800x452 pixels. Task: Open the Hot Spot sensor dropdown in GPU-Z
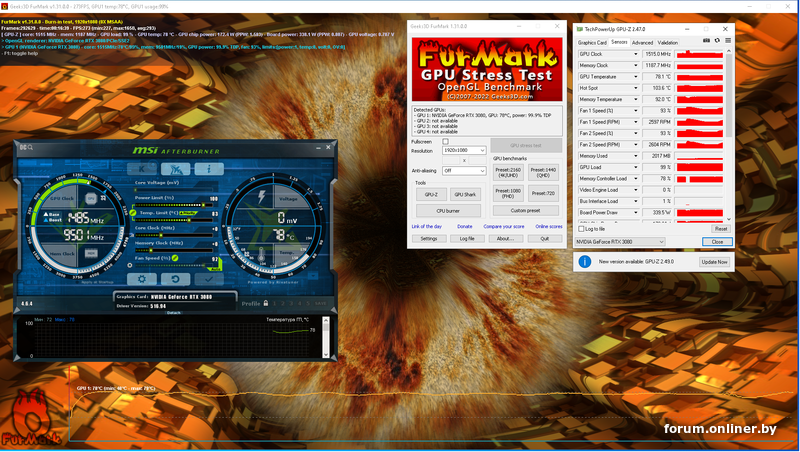pyautogui.click(x=636, y=88)
